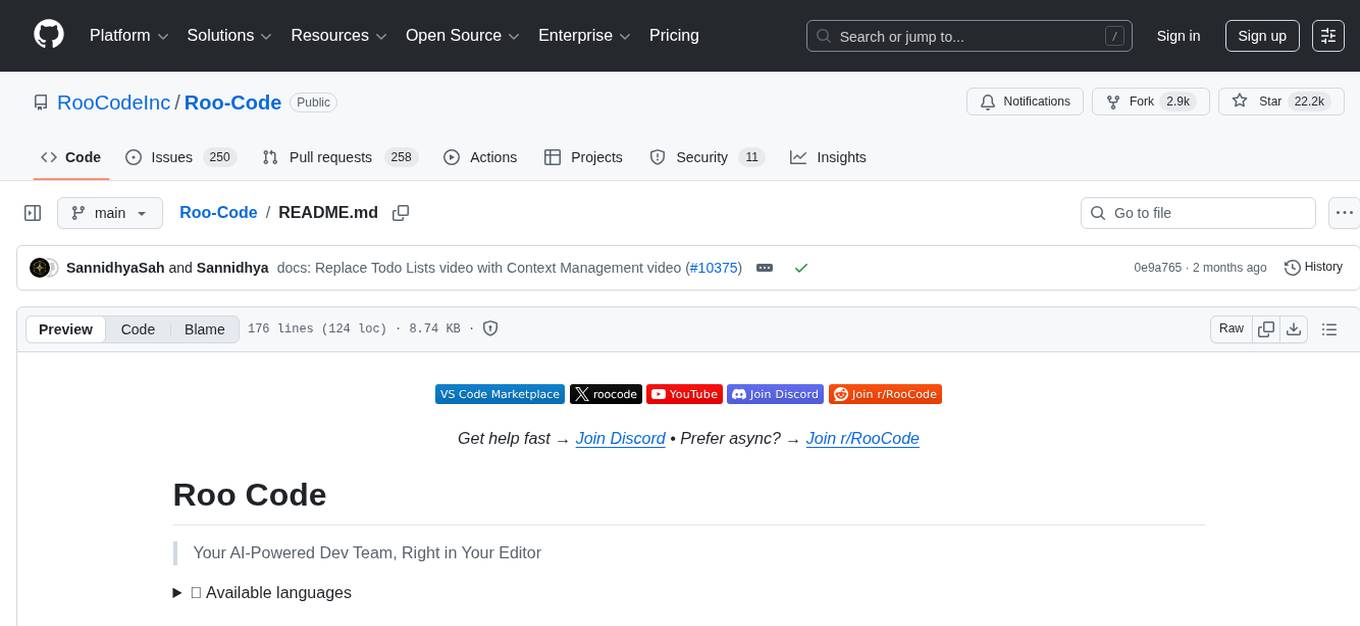Enable repository Notifications

(1024, 101)
